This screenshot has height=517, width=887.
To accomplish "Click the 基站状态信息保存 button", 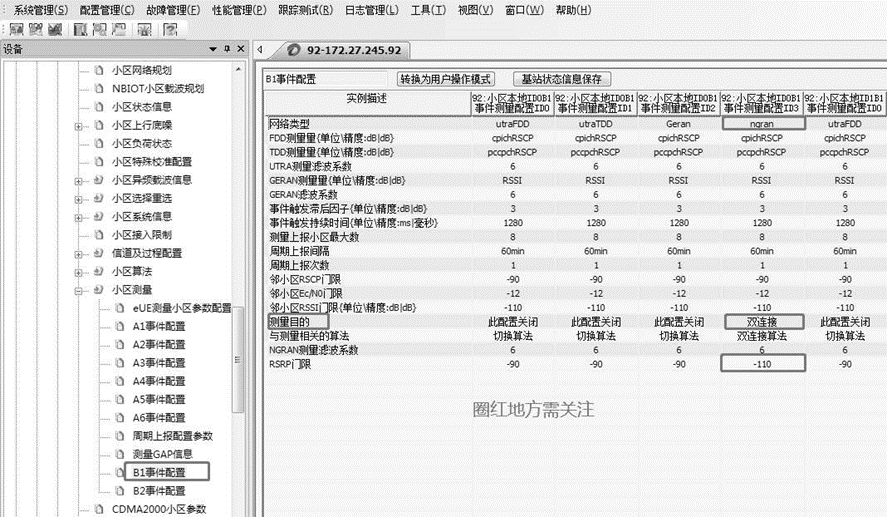I will click(x=562, y=79).
